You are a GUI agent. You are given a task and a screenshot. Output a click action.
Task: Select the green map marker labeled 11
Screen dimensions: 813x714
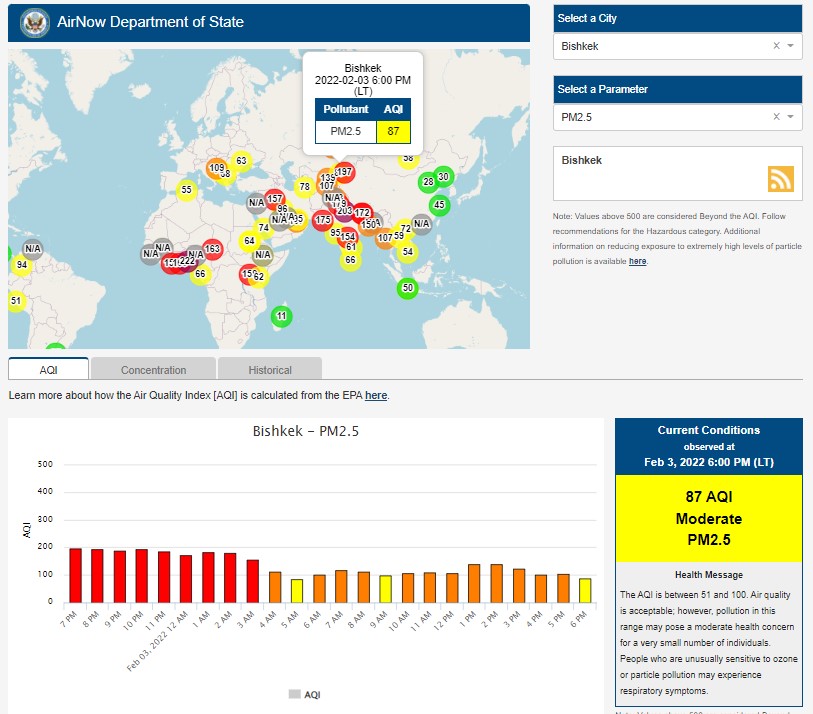click(x=282, y=316)
